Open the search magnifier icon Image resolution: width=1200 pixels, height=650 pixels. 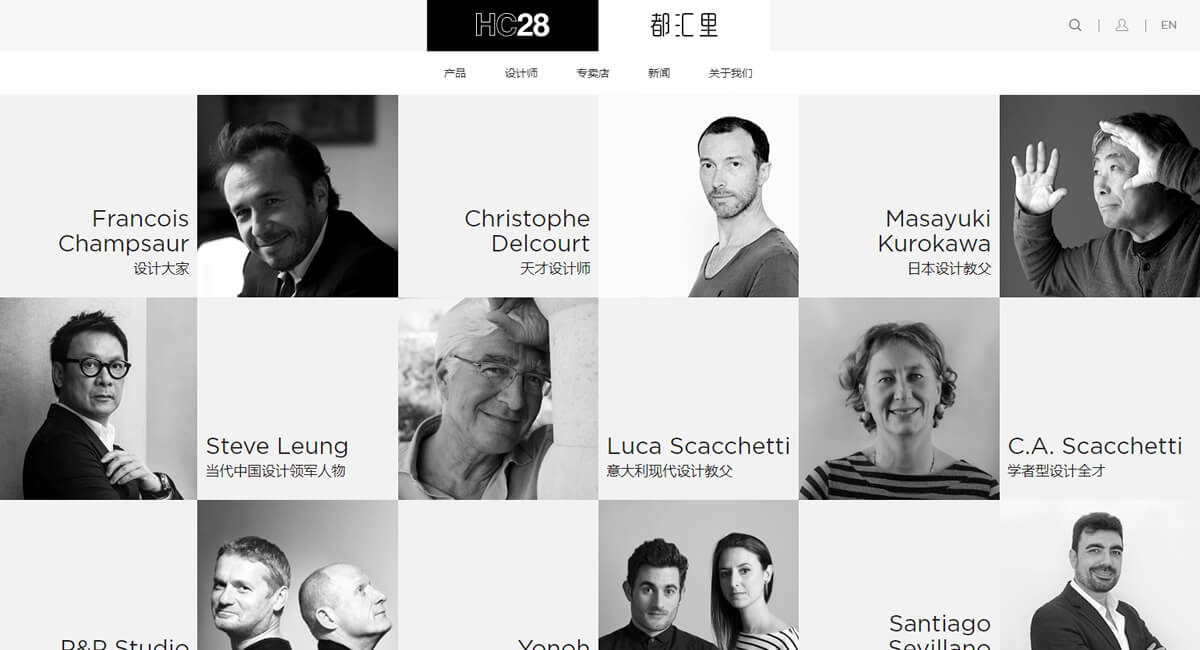[1075, 25]
